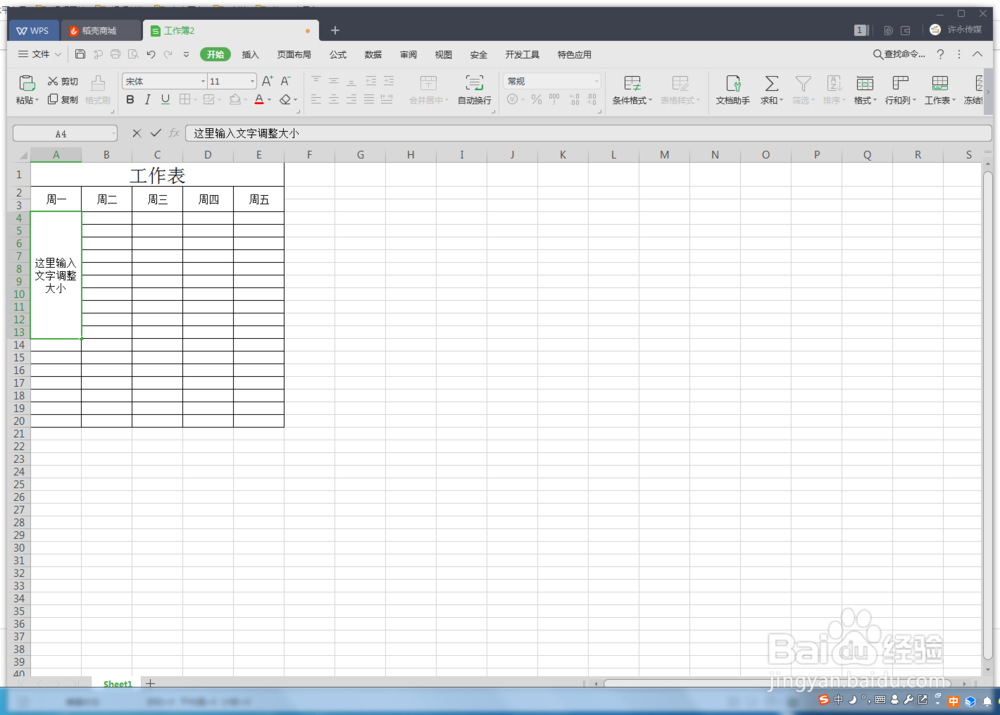Click the increase indent icon

coord(388,81)
